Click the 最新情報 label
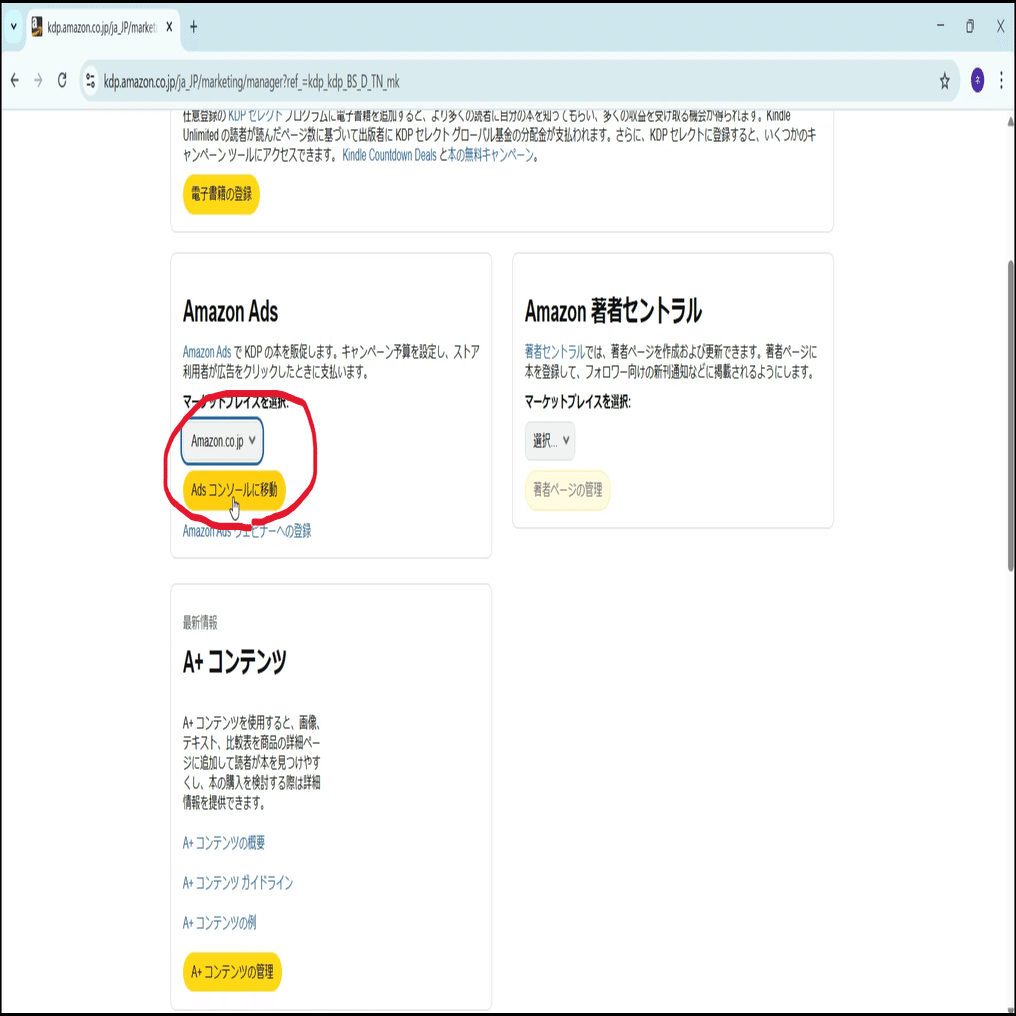 point(200,623)
